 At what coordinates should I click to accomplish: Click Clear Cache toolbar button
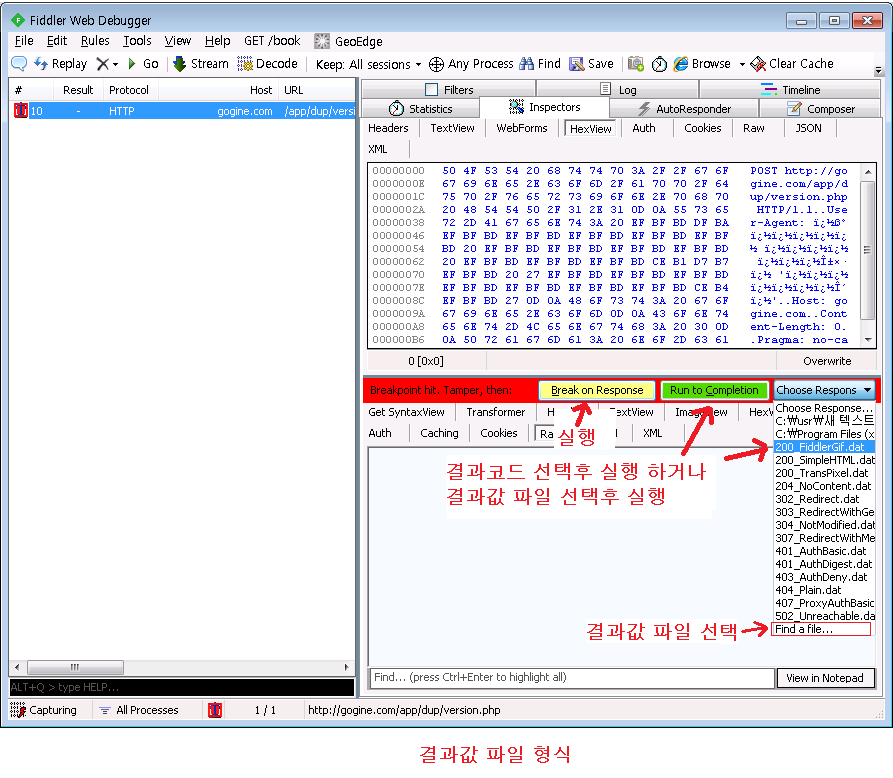point(792,64)
